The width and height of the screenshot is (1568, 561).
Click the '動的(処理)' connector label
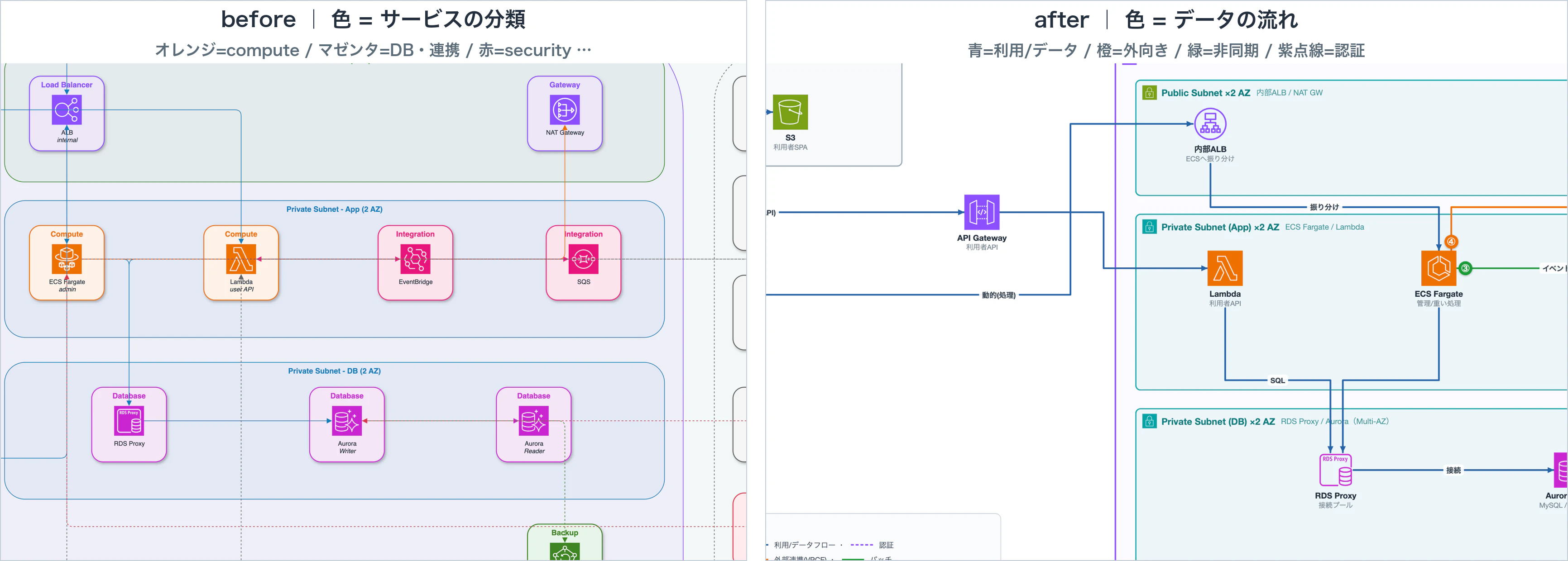[998, 296]
